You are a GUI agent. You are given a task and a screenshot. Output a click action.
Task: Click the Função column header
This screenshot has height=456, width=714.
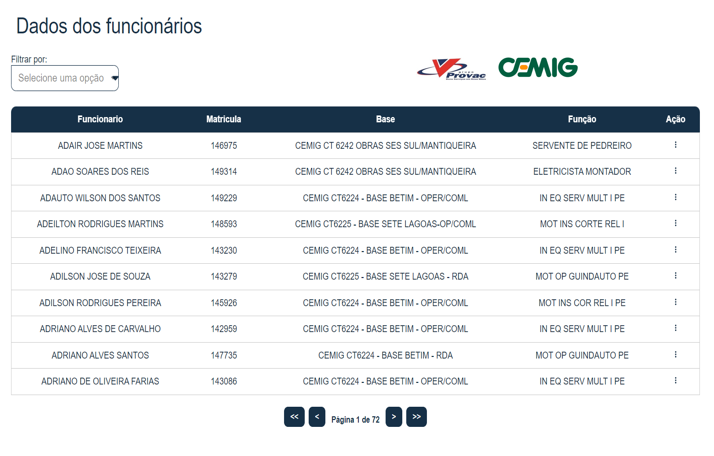click(582, 119)
